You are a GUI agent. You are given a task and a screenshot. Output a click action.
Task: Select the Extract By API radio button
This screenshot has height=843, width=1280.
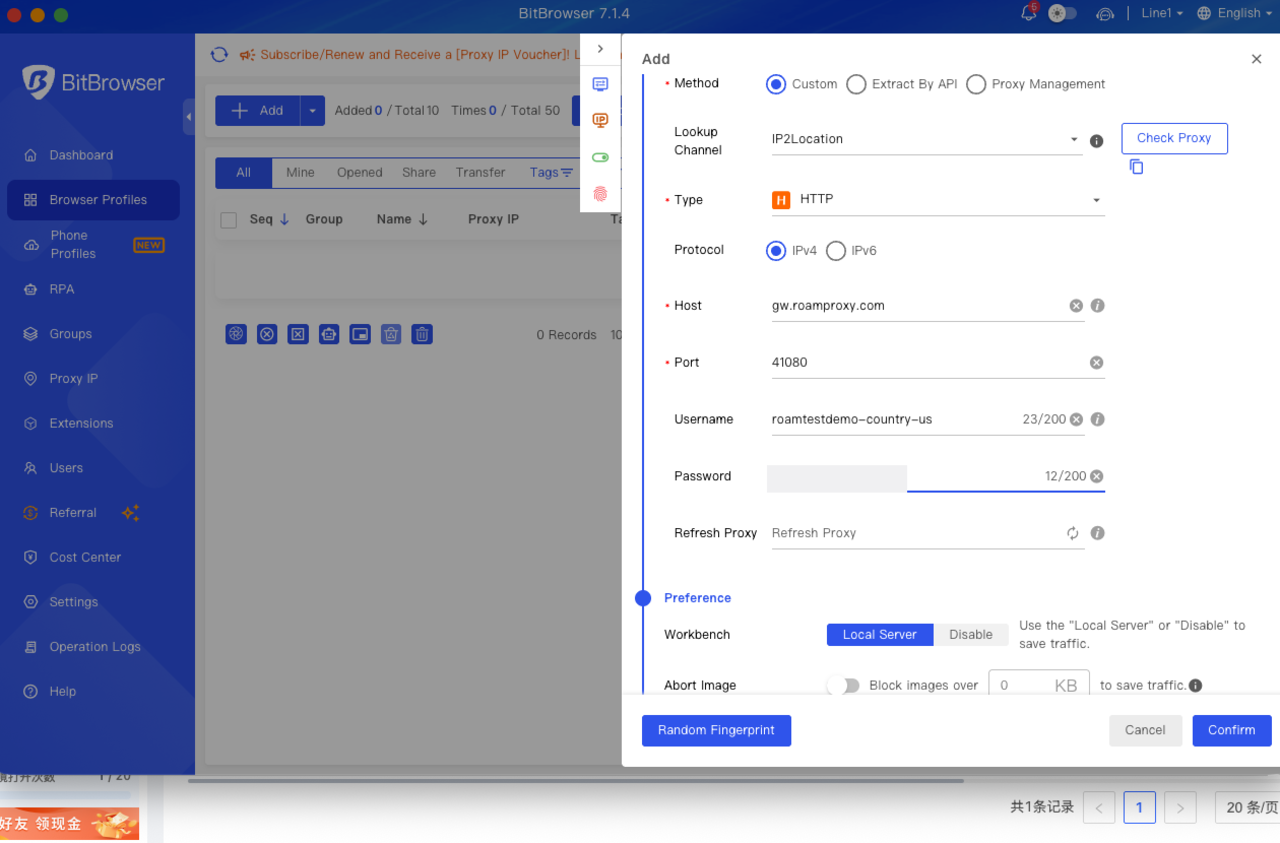[856, 84]
